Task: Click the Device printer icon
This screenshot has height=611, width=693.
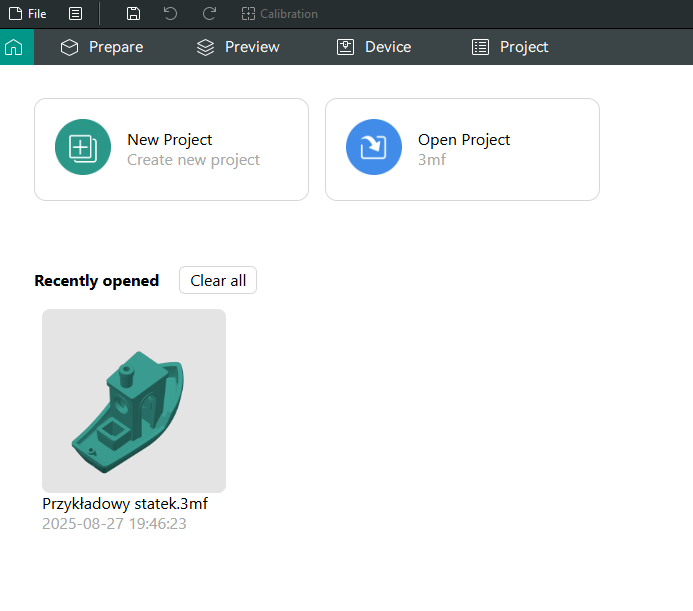Action: pos(345,47)
